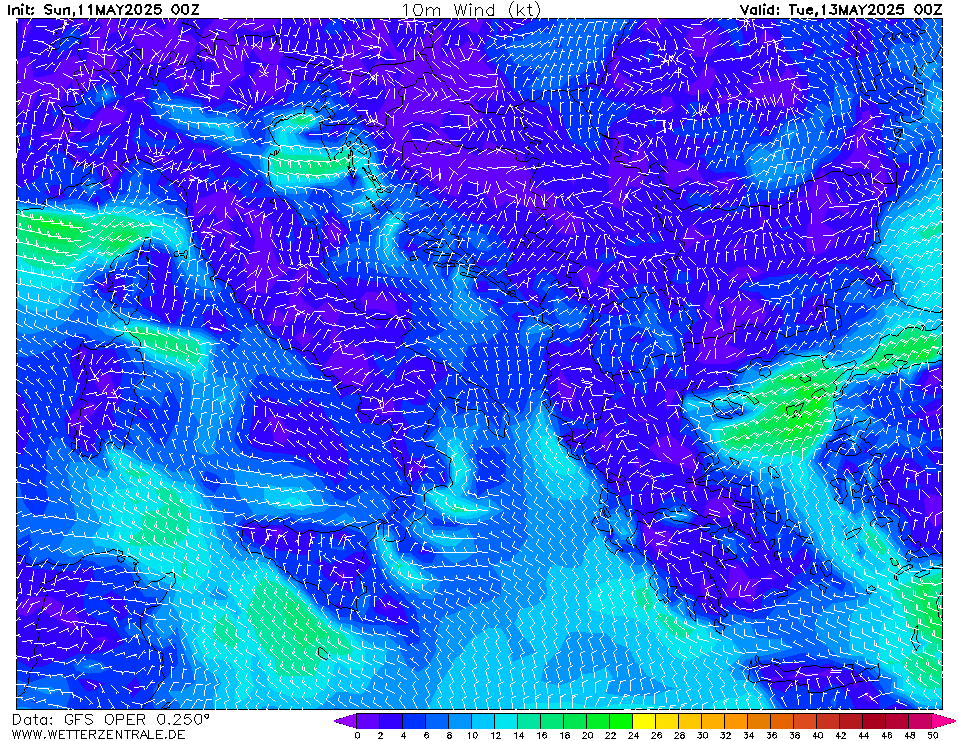Select the blue 4–6 kt legend swatch

click(415, 721)
